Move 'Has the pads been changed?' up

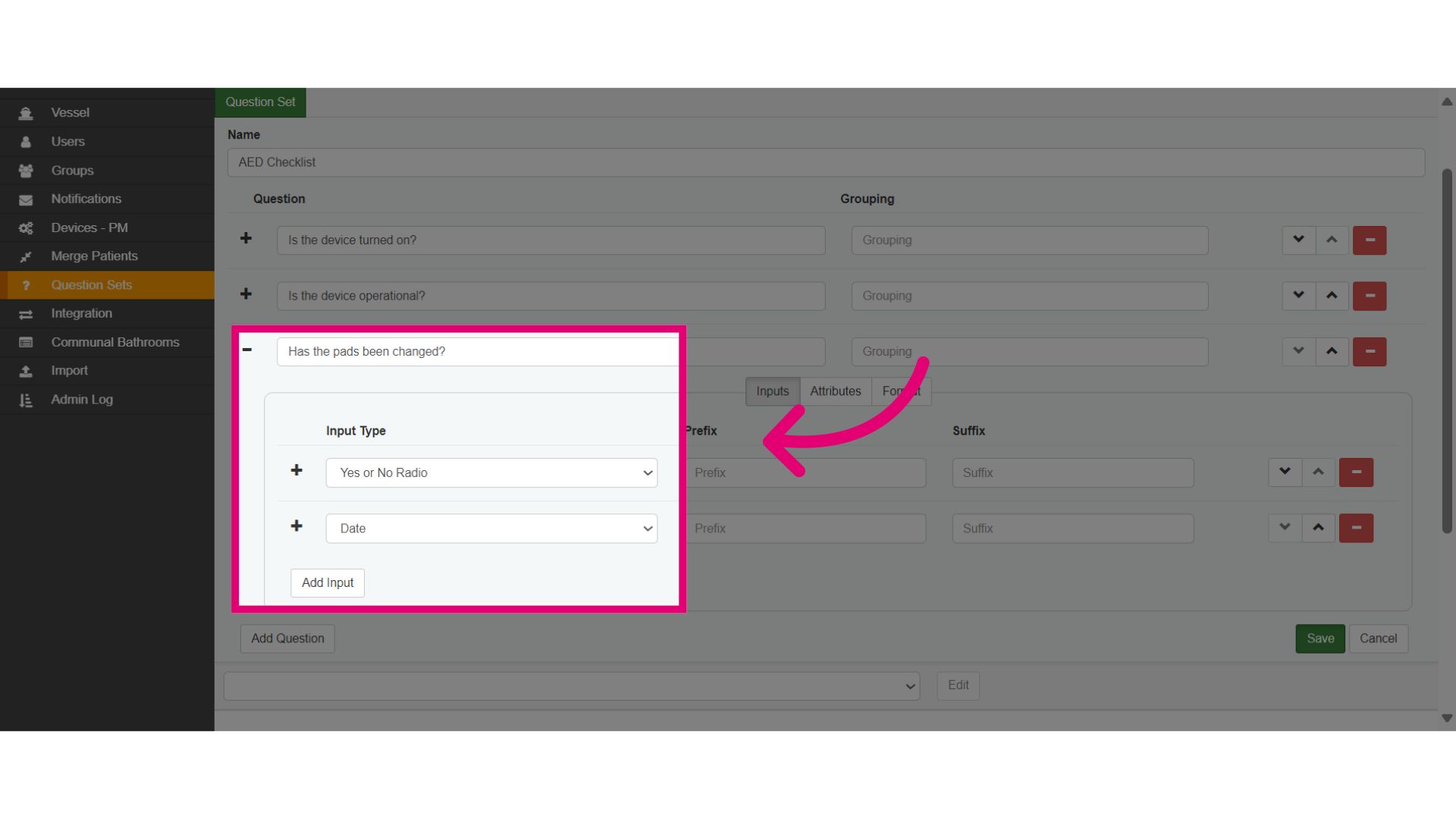pos(1332,351)
